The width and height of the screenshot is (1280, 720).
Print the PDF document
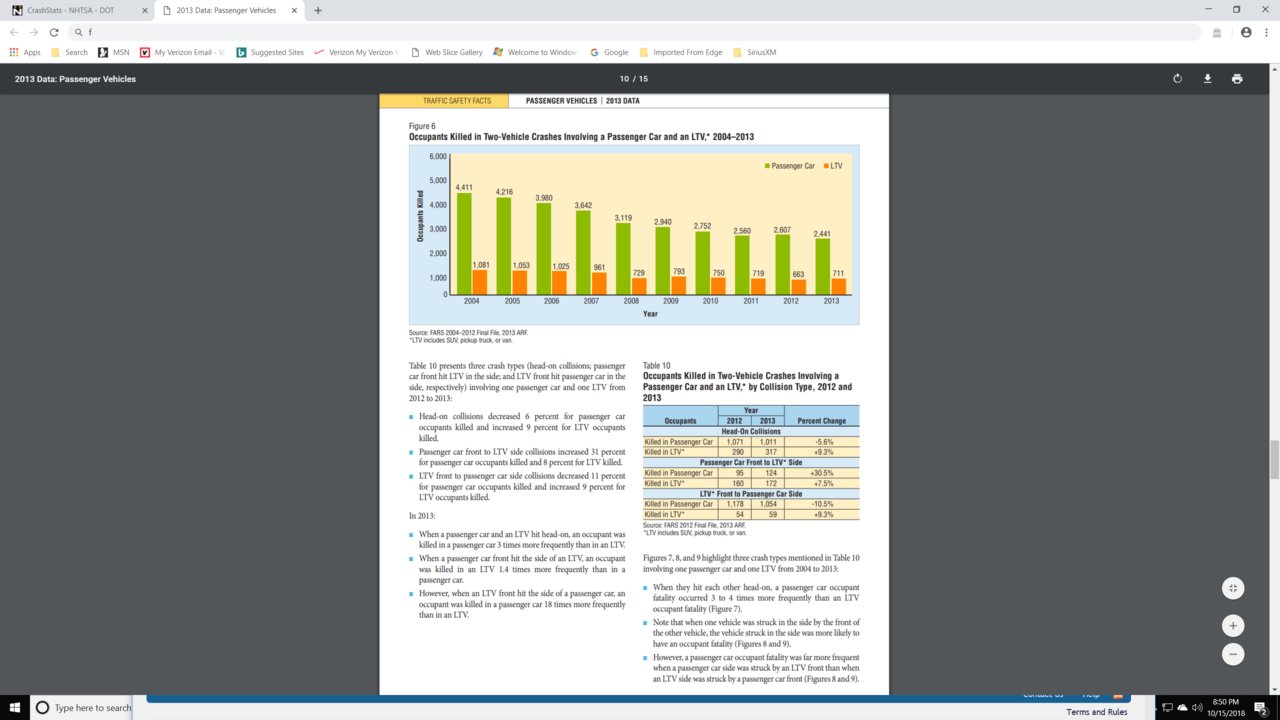tap(1237, 79)
